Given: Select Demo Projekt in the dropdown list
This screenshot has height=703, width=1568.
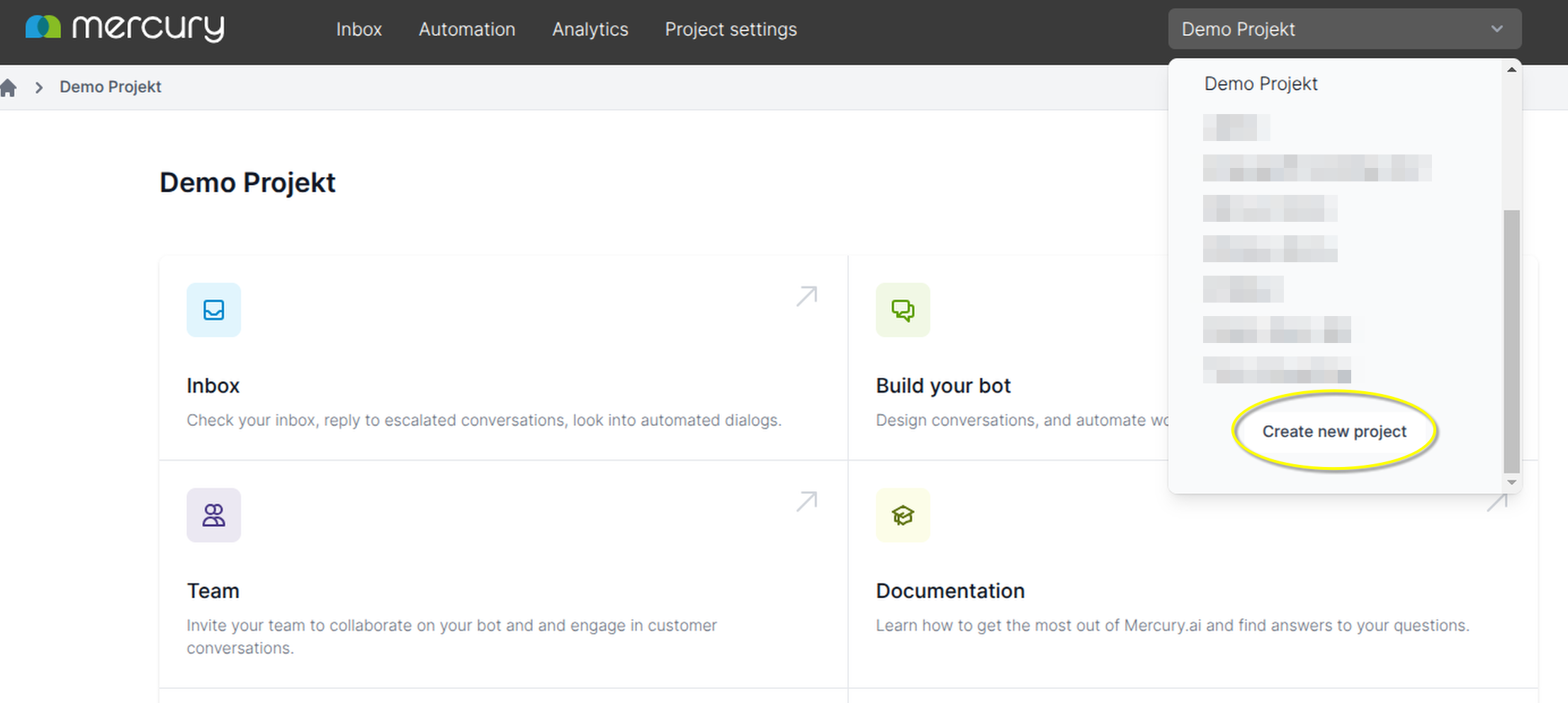Looking at the screenshot, I should click(1260, 84).
